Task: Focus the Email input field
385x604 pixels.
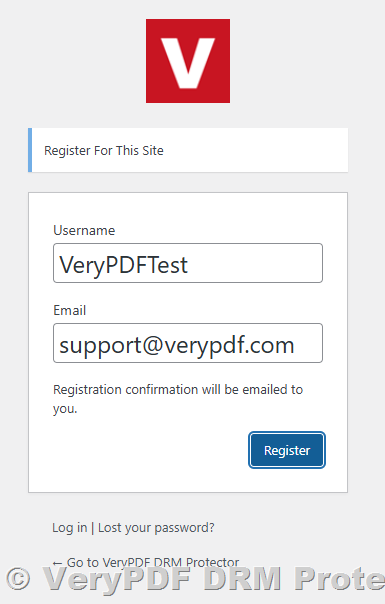Action: [x=188, y=343]
